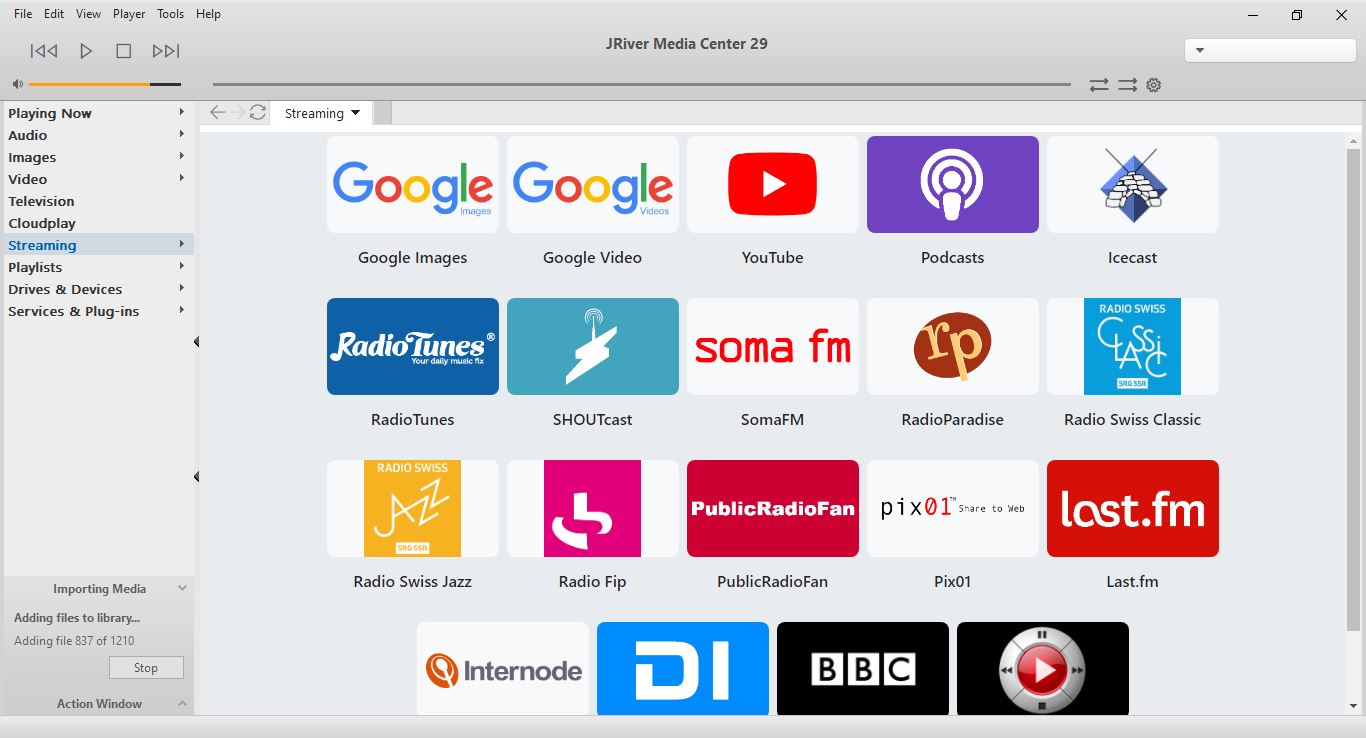
Task: Open the Edit menu
Action: (54, 14)
